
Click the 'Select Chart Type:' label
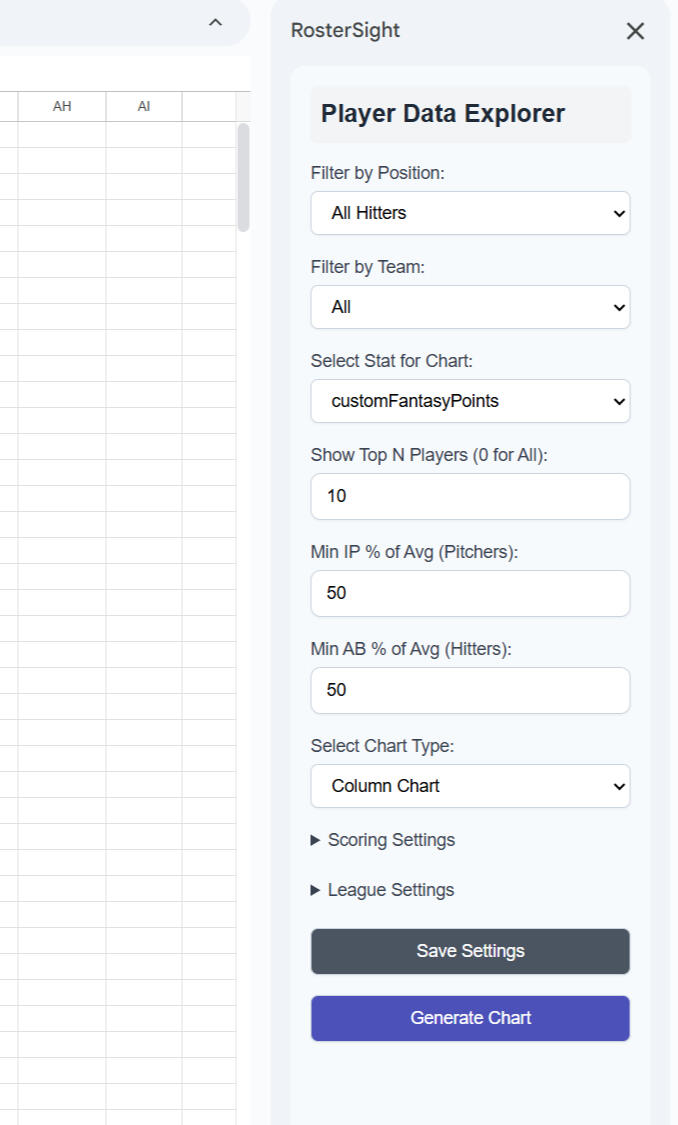pos(382,746)
